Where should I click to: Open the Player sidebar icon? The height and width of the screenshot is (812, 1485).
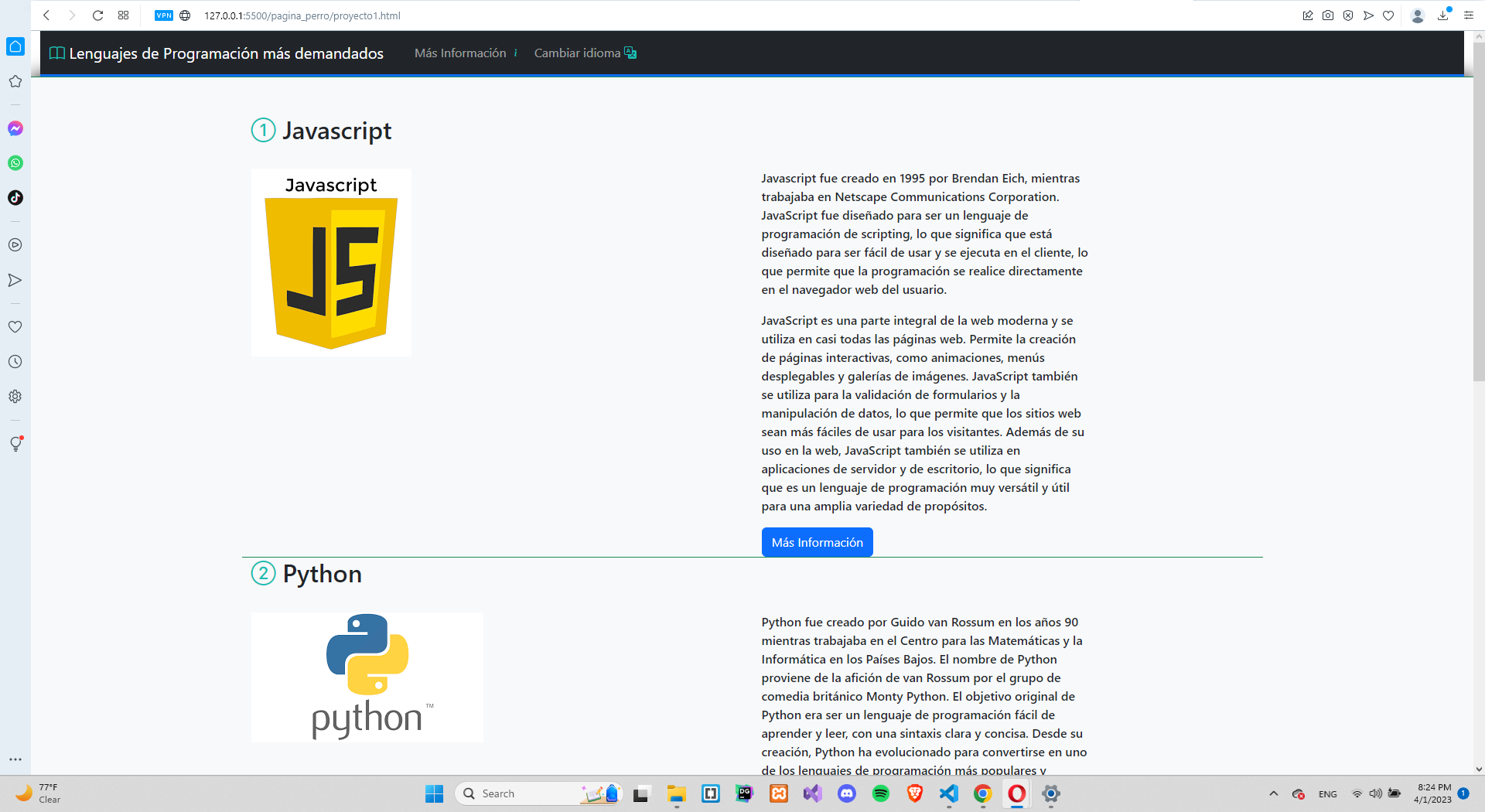click(15, 245)
